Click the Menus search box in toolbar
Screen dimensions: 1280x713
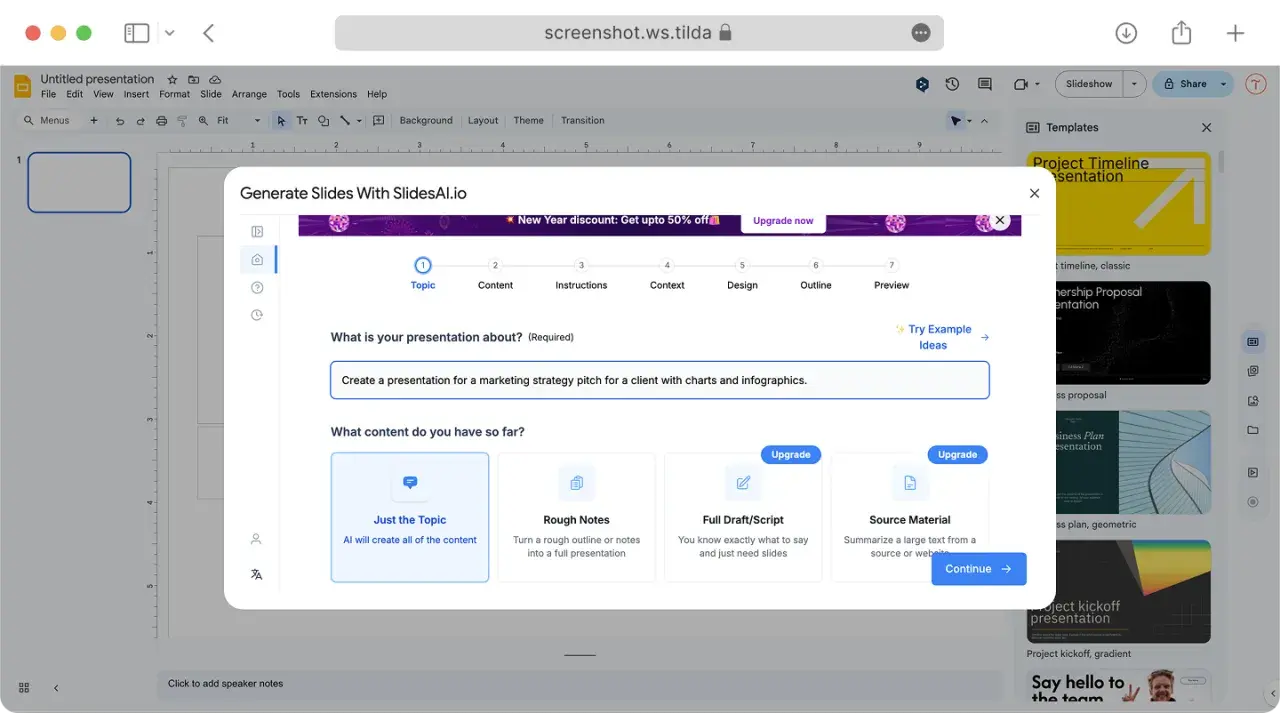pyautogui.click(x=47, y=120)
